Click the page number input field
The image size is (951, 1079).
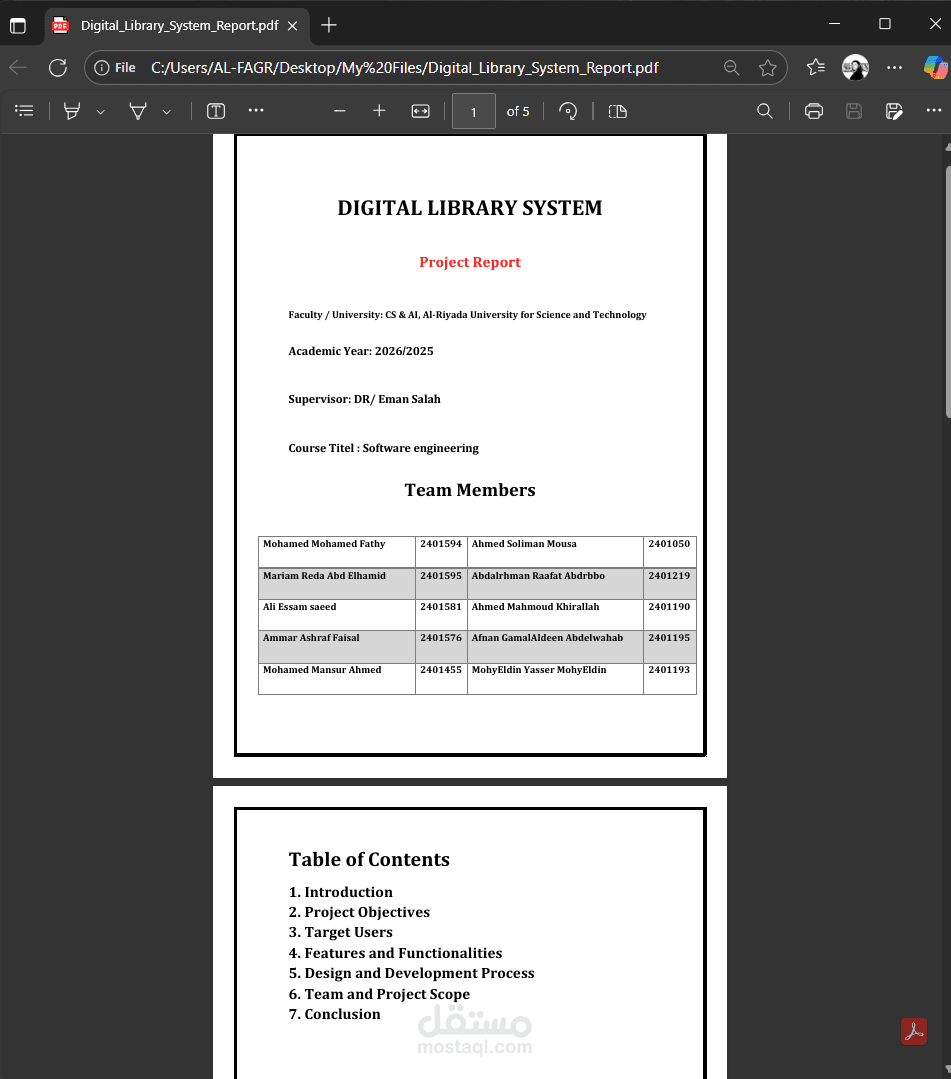[473, 111]
